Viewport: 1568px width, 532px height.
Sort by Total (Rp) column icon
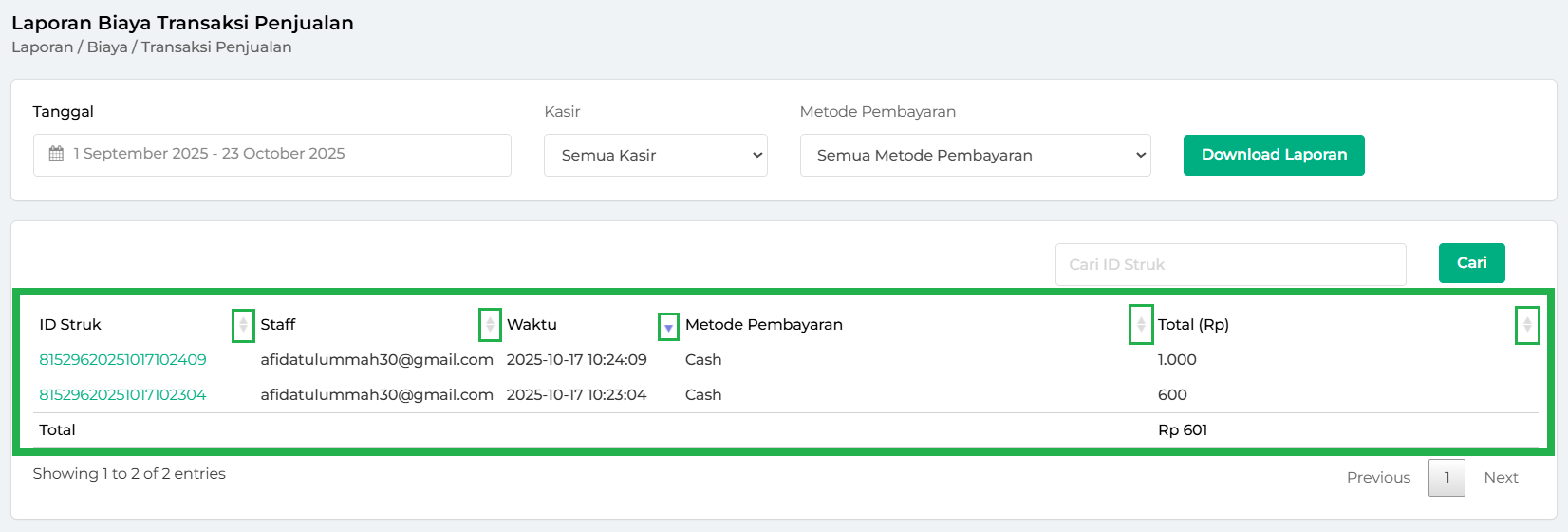pyautogui.click(x=1527, y=325)
